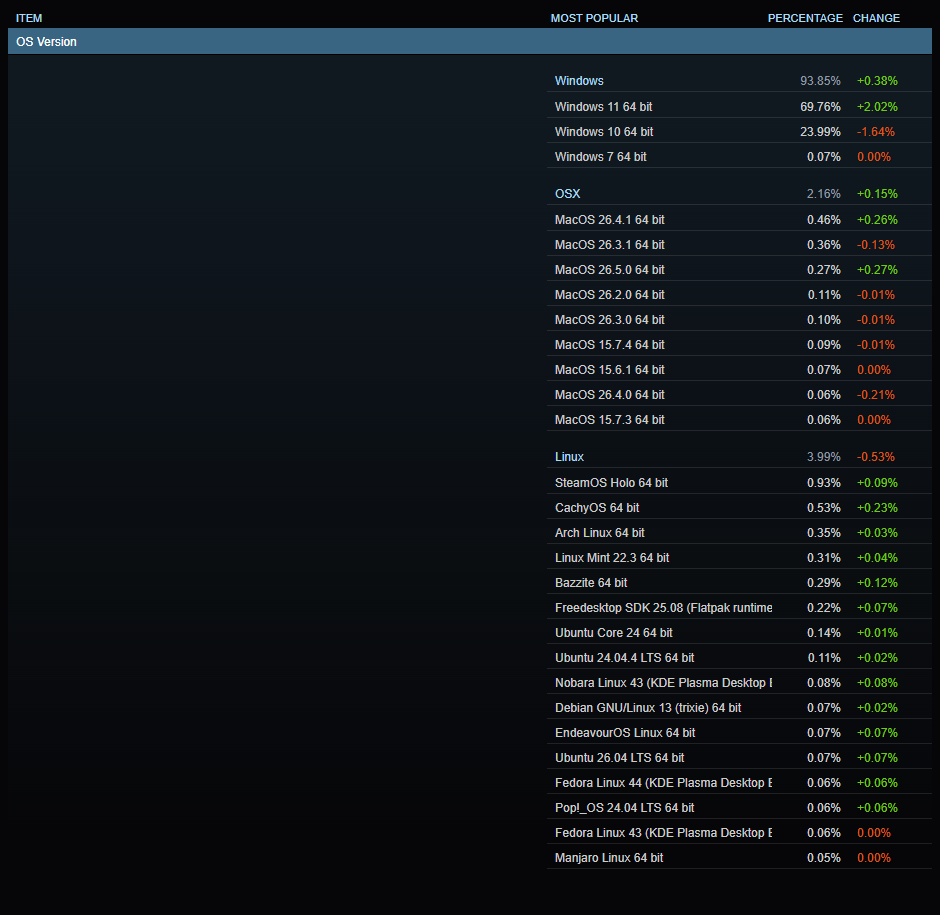This screenshot has width=940, height=915.
Task: Click Linux change value -0.53%
Action: point(875,456)
